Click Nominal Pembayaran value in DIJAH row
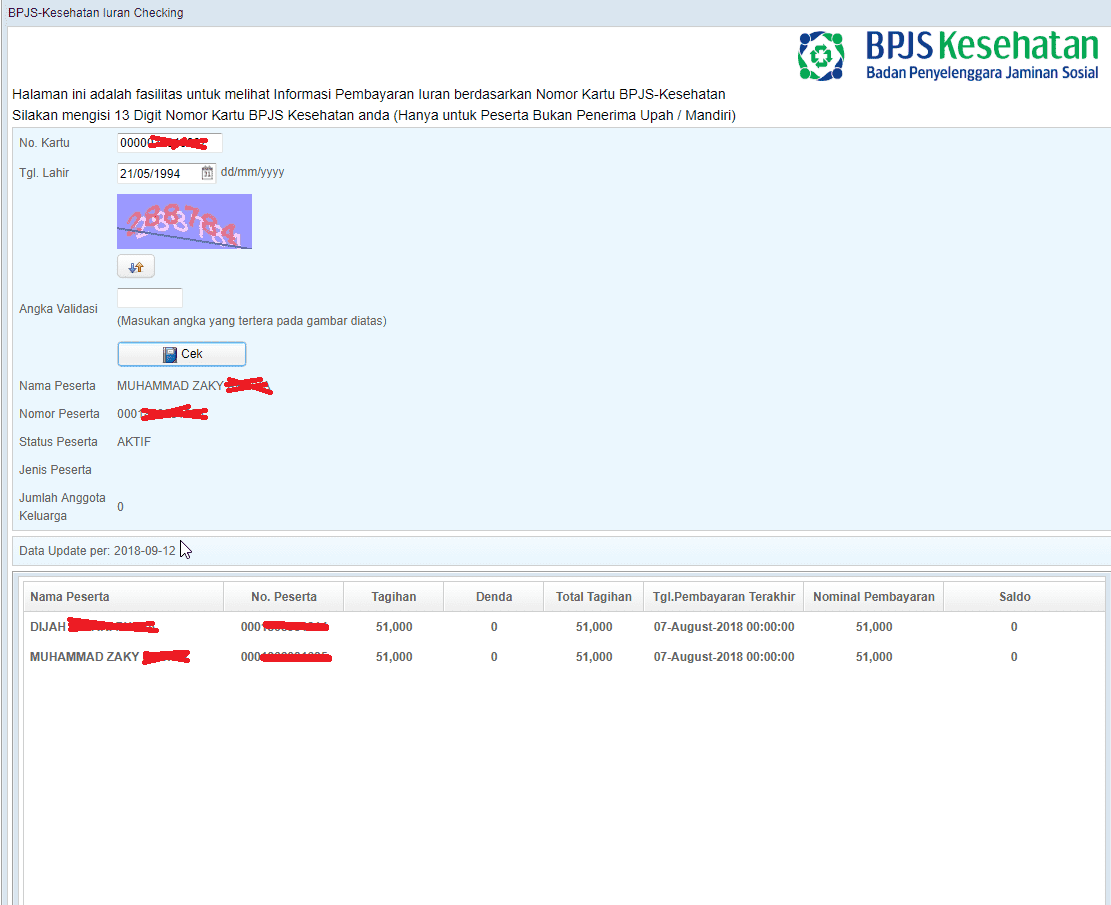This screenshot has width=1111, height=905. point(874,626)
